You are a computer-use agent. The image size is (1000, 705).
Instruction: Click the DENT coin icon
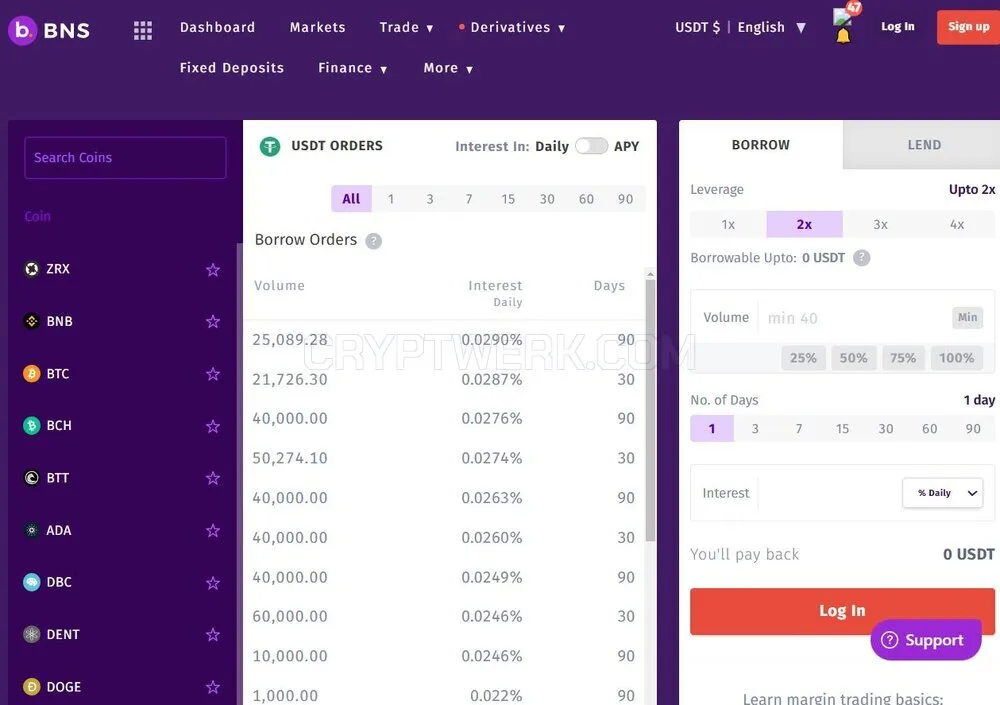pos(31,634)
